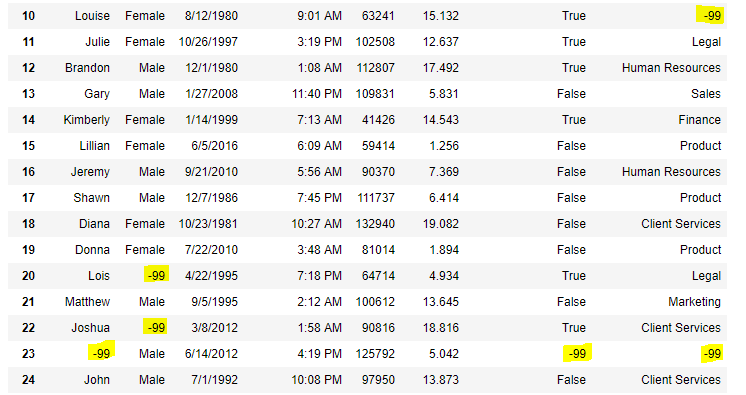Select Kimberly's date 1/14/1999
Viewport: 746px width, 395px height.
(x=211, y=120)
